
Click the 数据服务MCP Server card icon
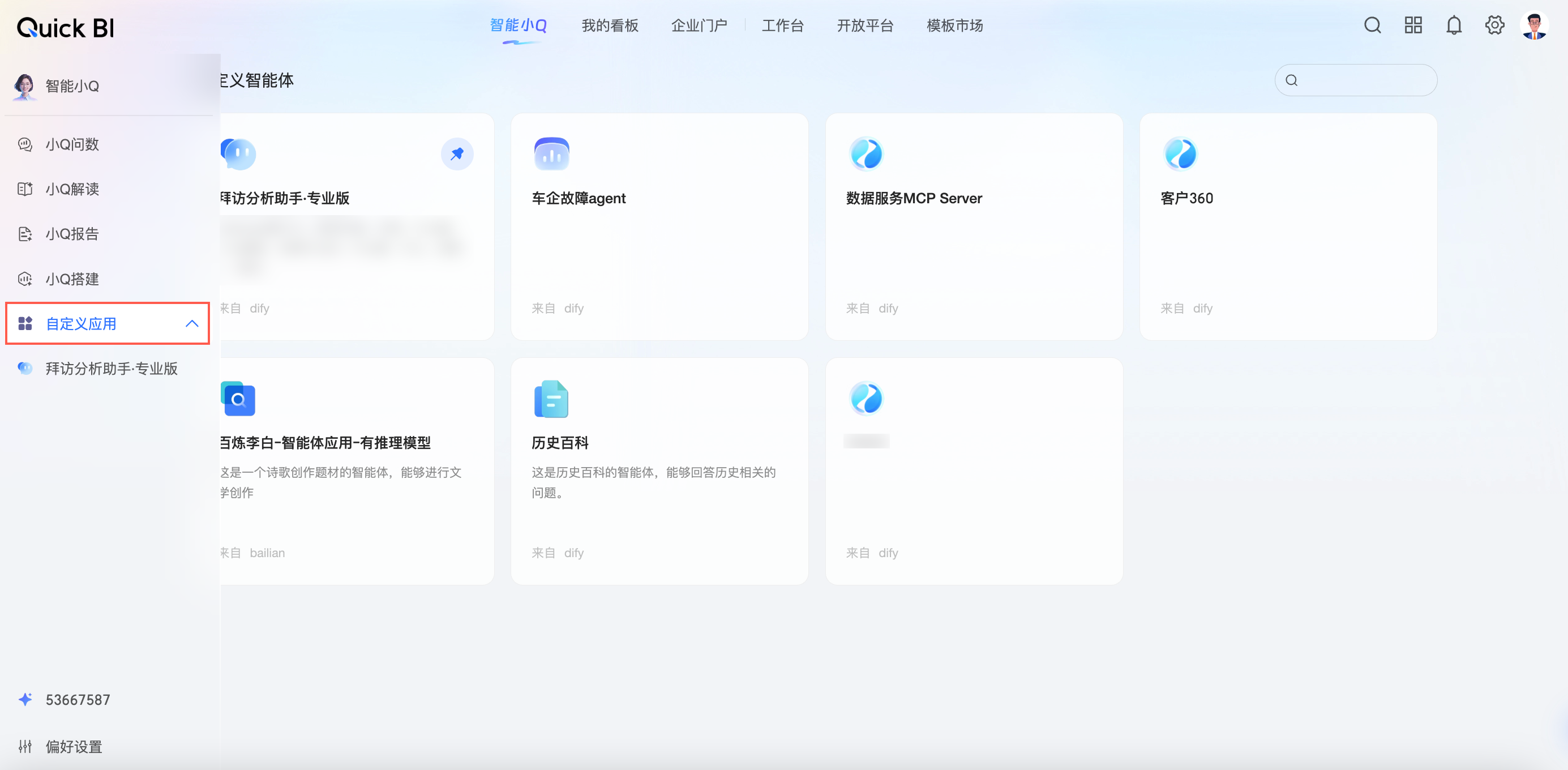pyautogui.click(x=866, y=154)
